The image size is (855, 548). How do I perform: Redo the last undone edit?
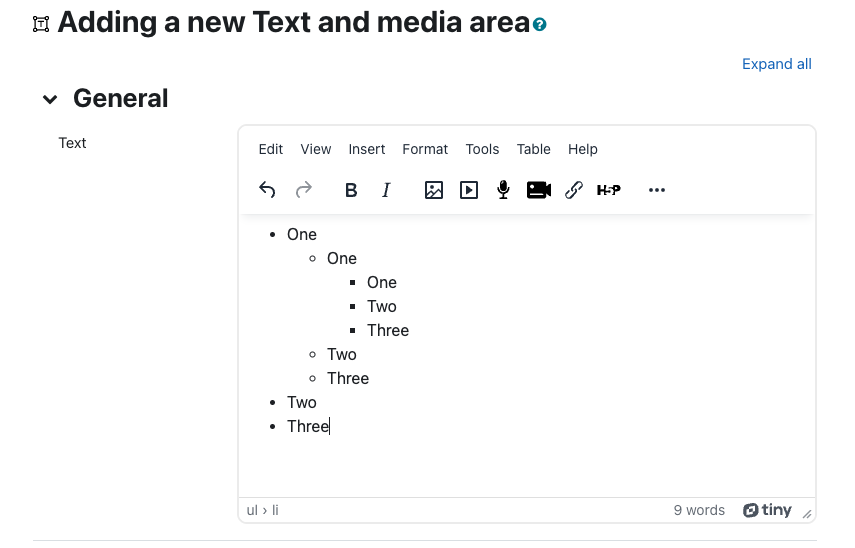click(304, 190)
